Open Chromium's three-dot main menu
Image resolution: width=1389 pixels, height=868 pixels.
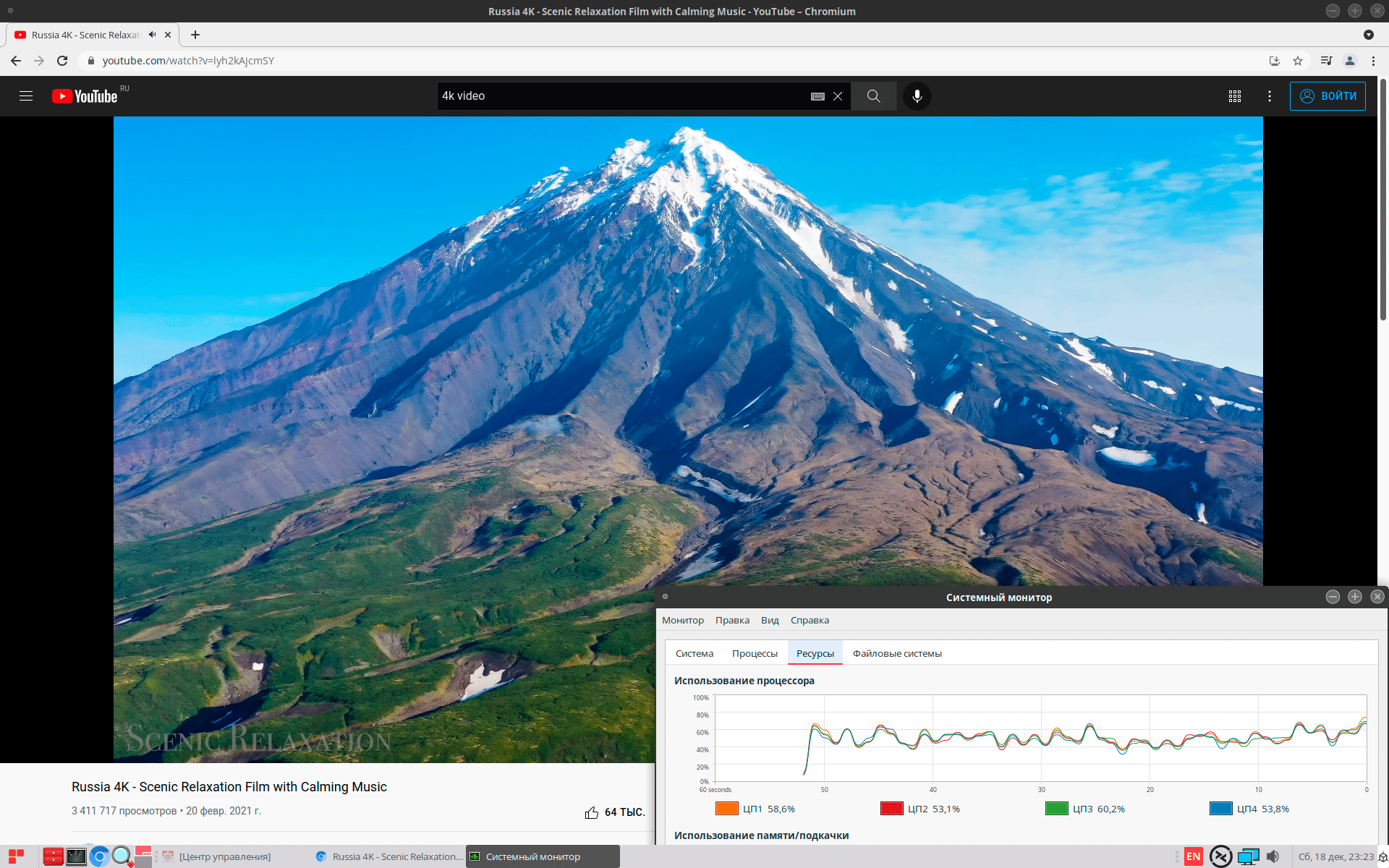[1373, 61]
